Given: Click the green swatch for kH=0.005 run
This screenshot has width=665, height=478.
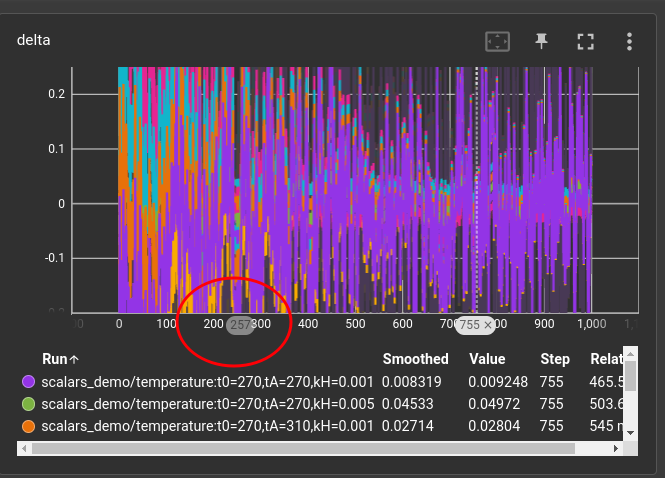Looking at the screenshot, I should tap(28, 404).
